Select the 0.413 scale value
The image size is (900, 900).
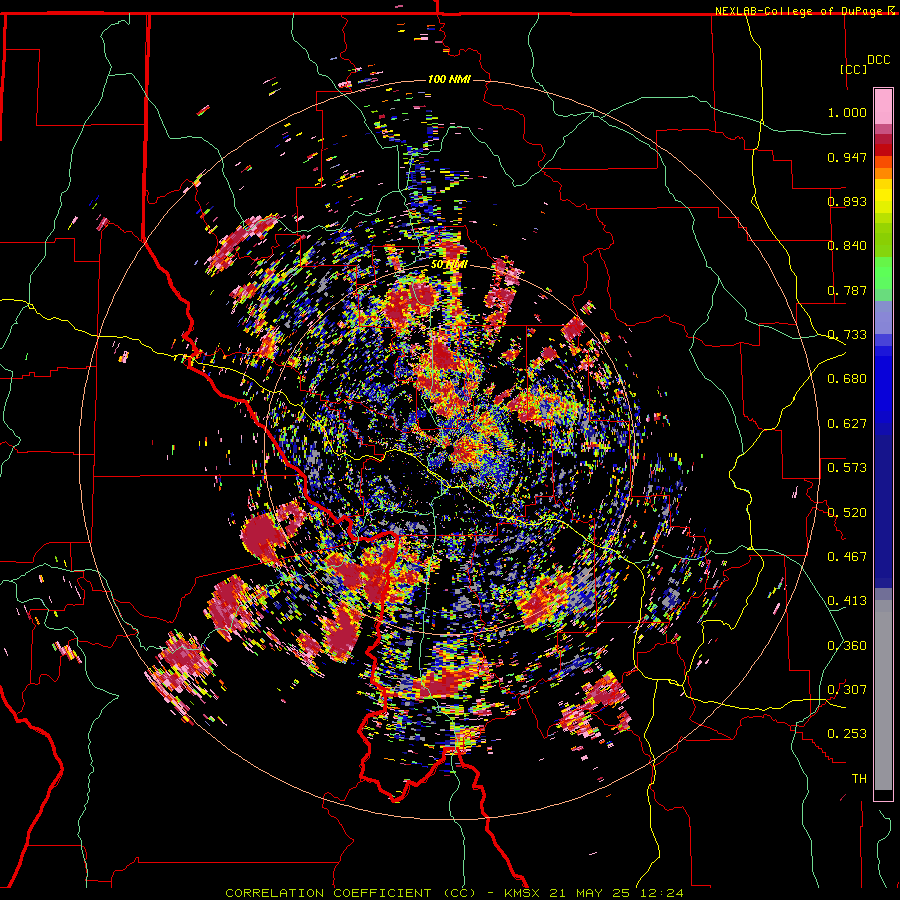coord(847,601)
